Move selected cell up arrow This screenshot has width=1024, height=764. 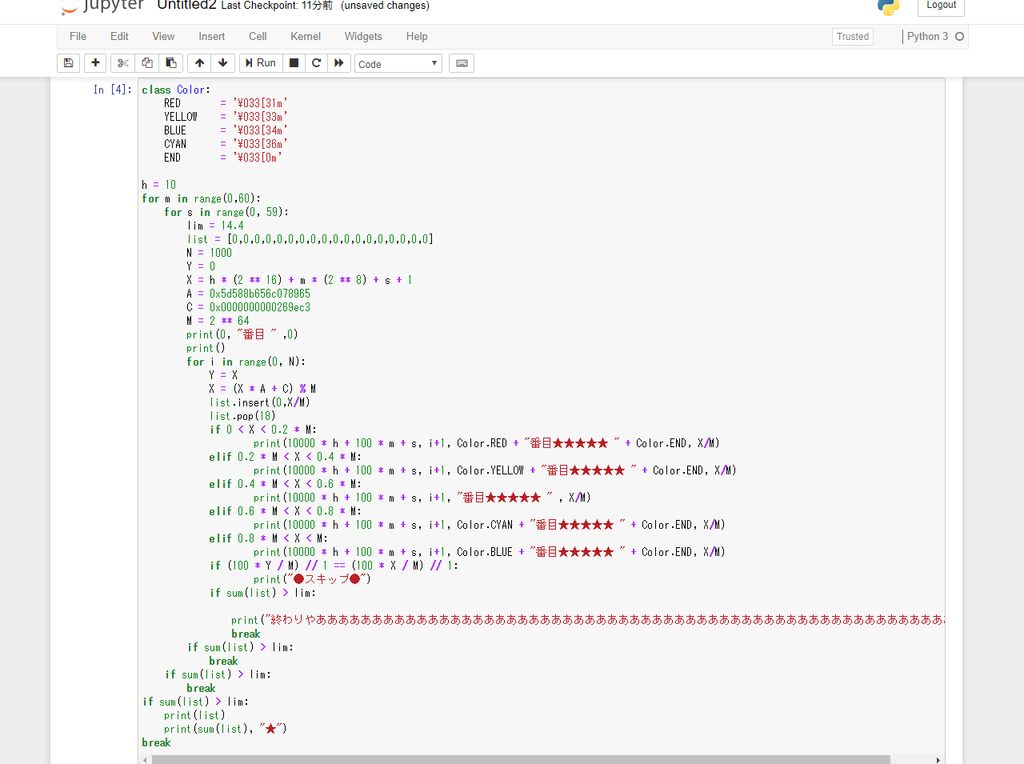[x=199, y=63]
